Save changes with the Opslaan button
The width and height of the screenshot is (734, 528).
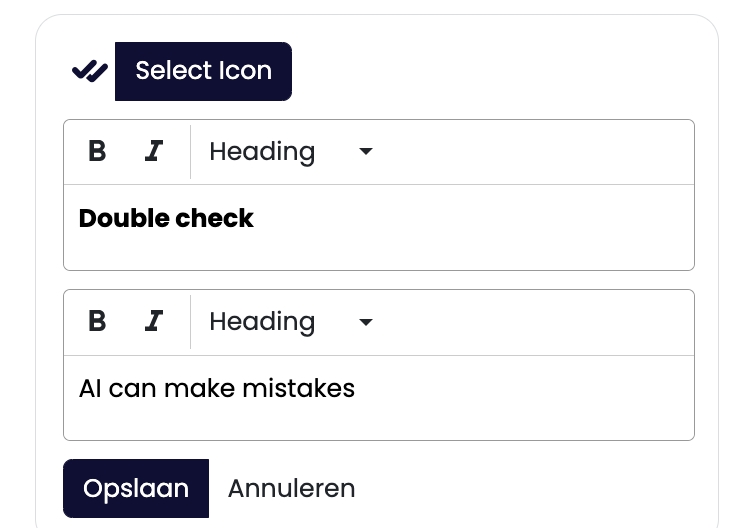click(136, 489)
